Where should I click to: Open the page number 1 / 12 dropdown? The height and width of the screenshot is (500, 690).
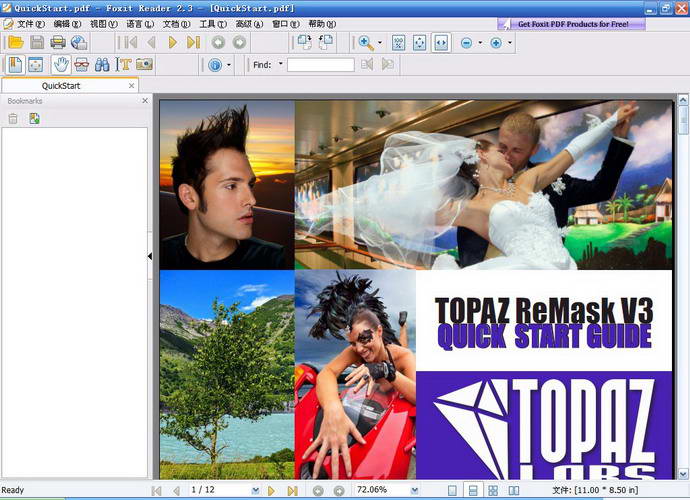(255, 490)
